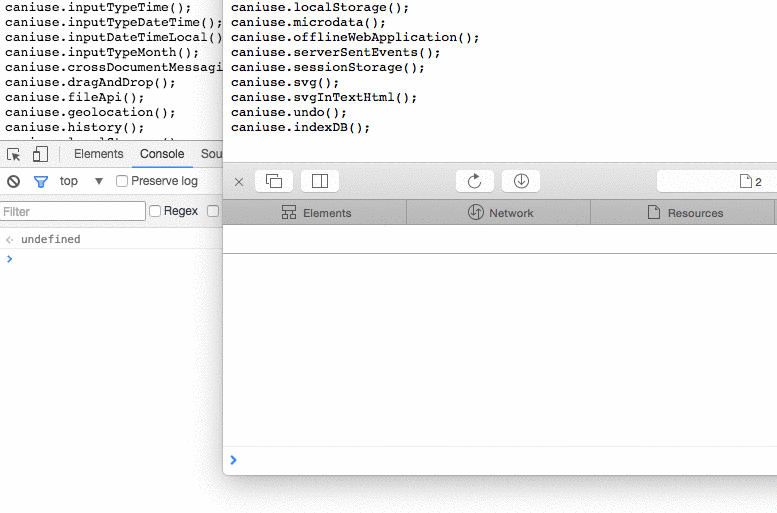Activate the inspect element picker icon

coord(14,154)
